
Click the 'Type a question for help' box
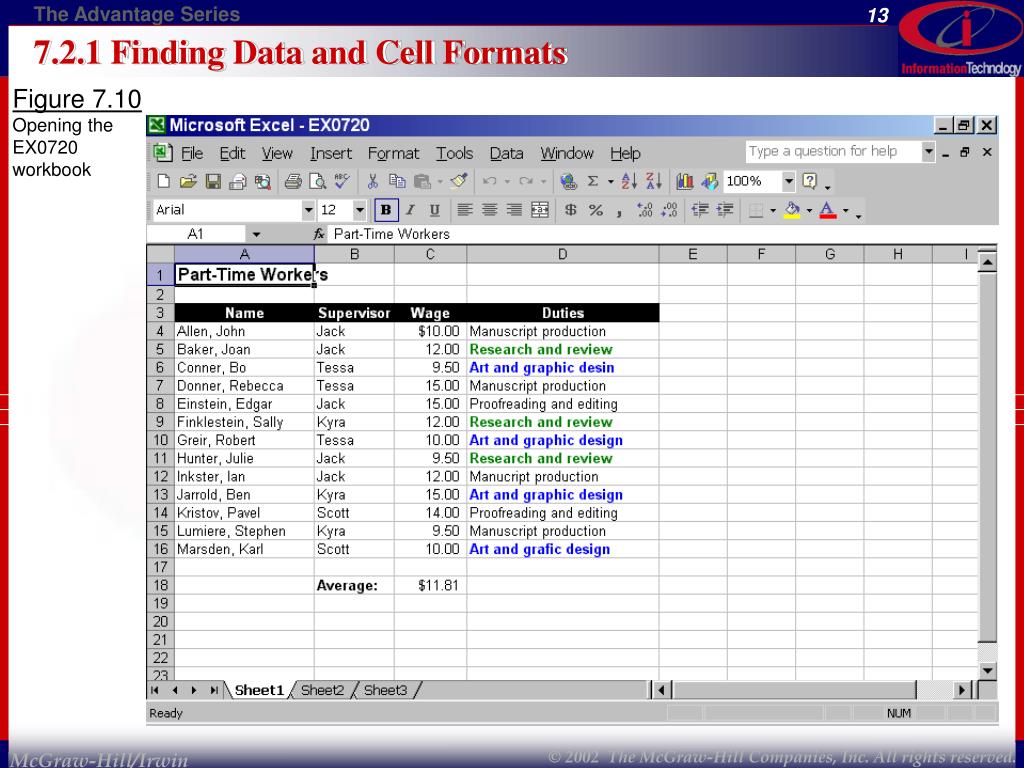click(x=833, y=152)
